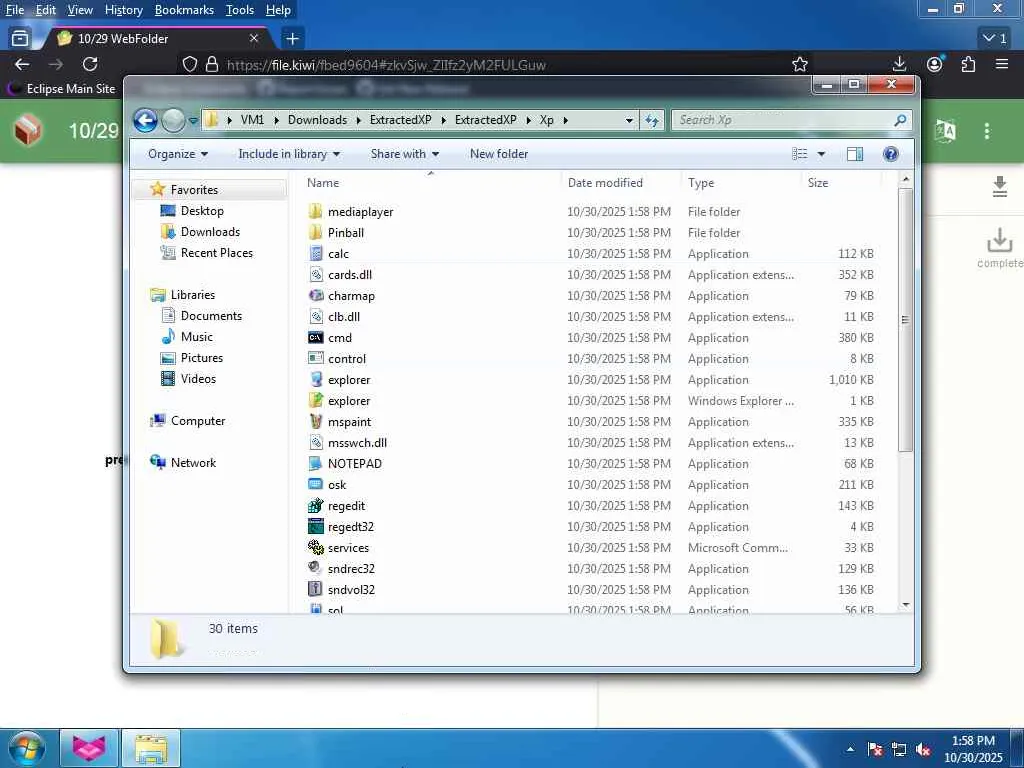Select the cards.dll file icon
This screenshot has width=1024, height=768.
click(x=316, y=274)
